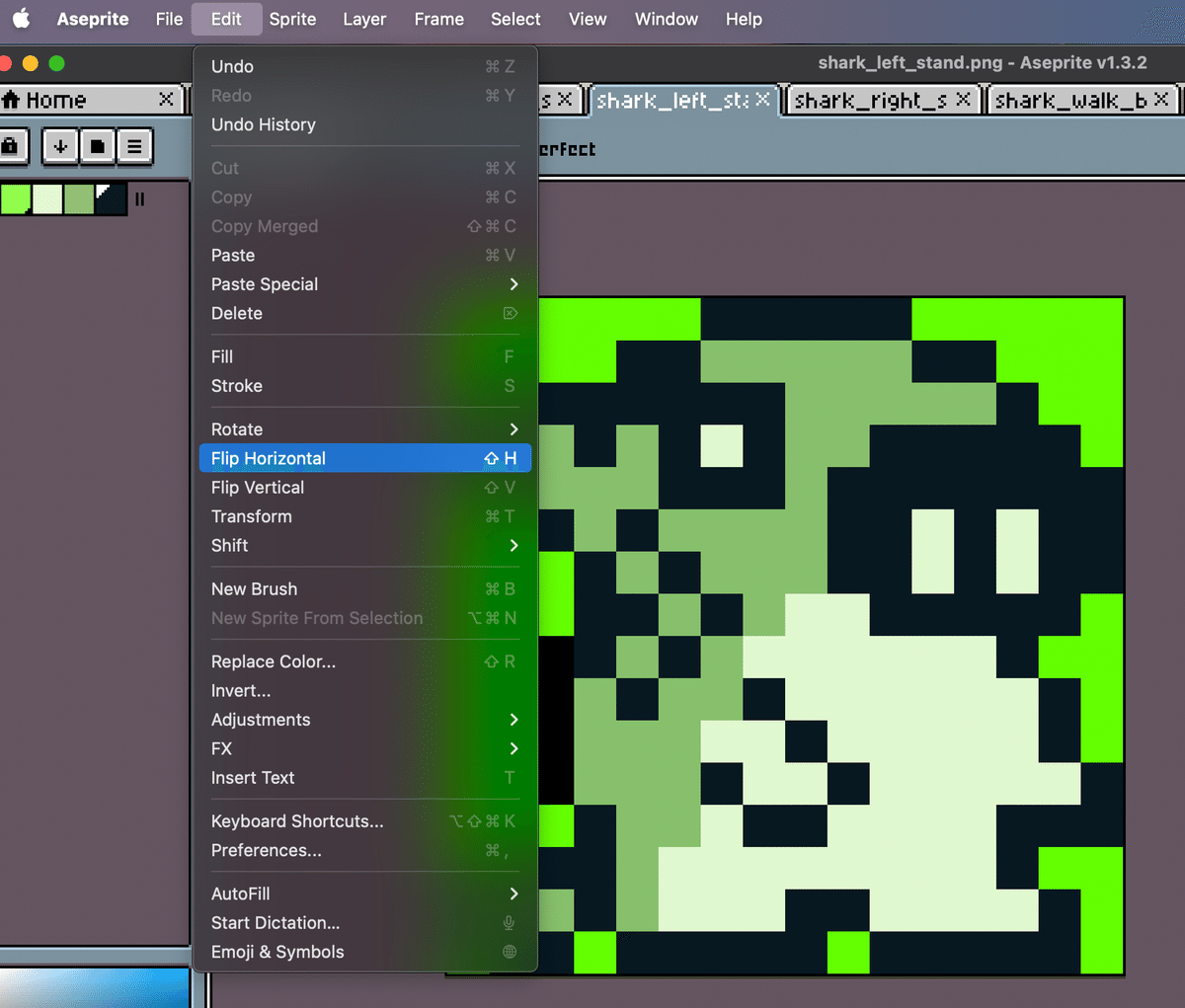Expand the Rotate submenu
Image resolution: width=1185 pixels, height=1008 pixels.
(365, 429)
